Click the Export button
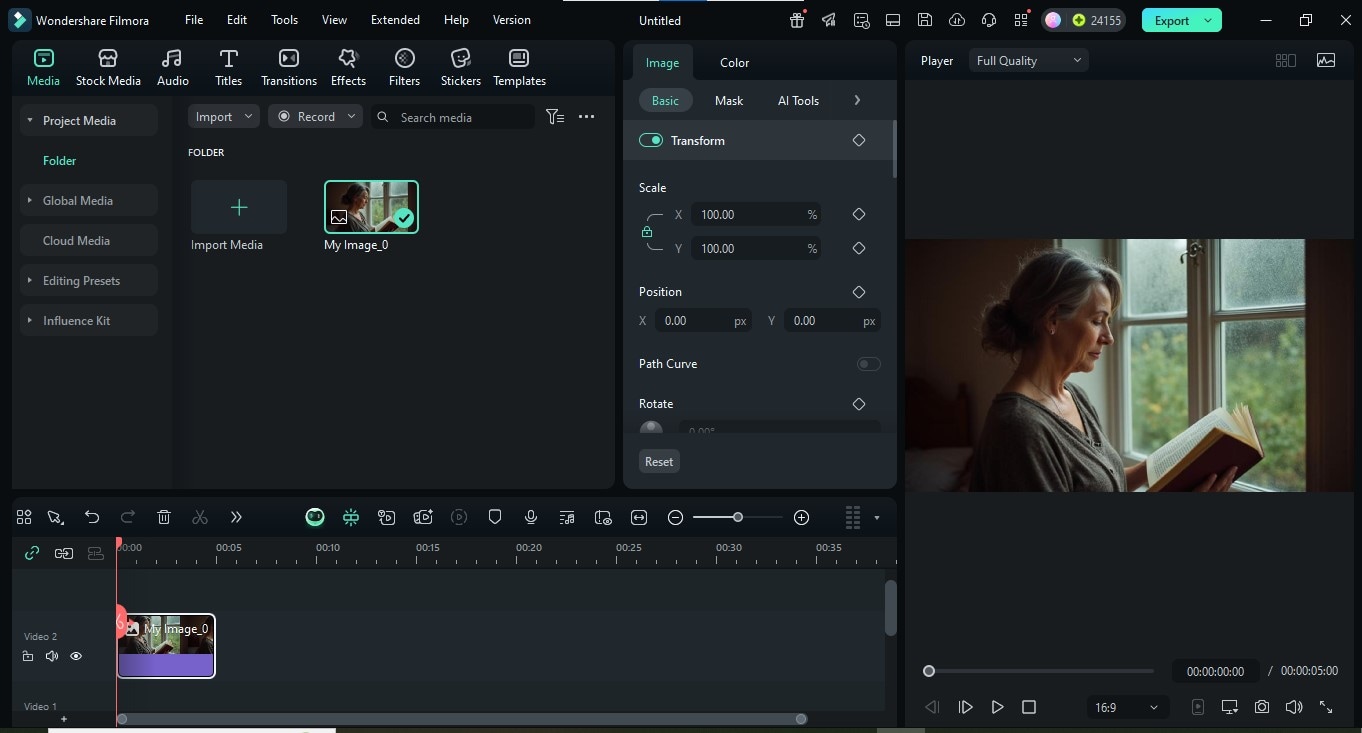 (x=1182, y=20)
